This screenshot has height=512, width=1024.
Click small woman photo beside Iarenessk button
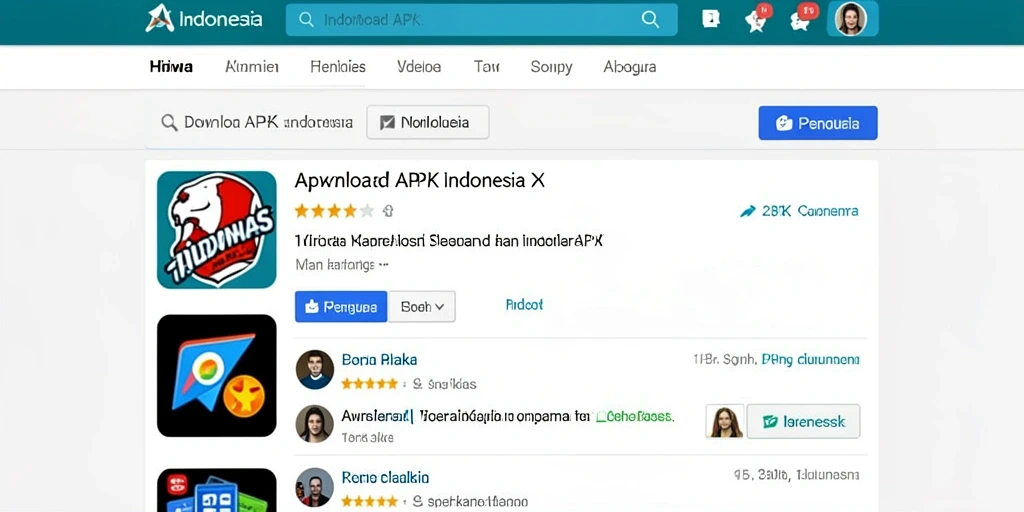[724, 421]
